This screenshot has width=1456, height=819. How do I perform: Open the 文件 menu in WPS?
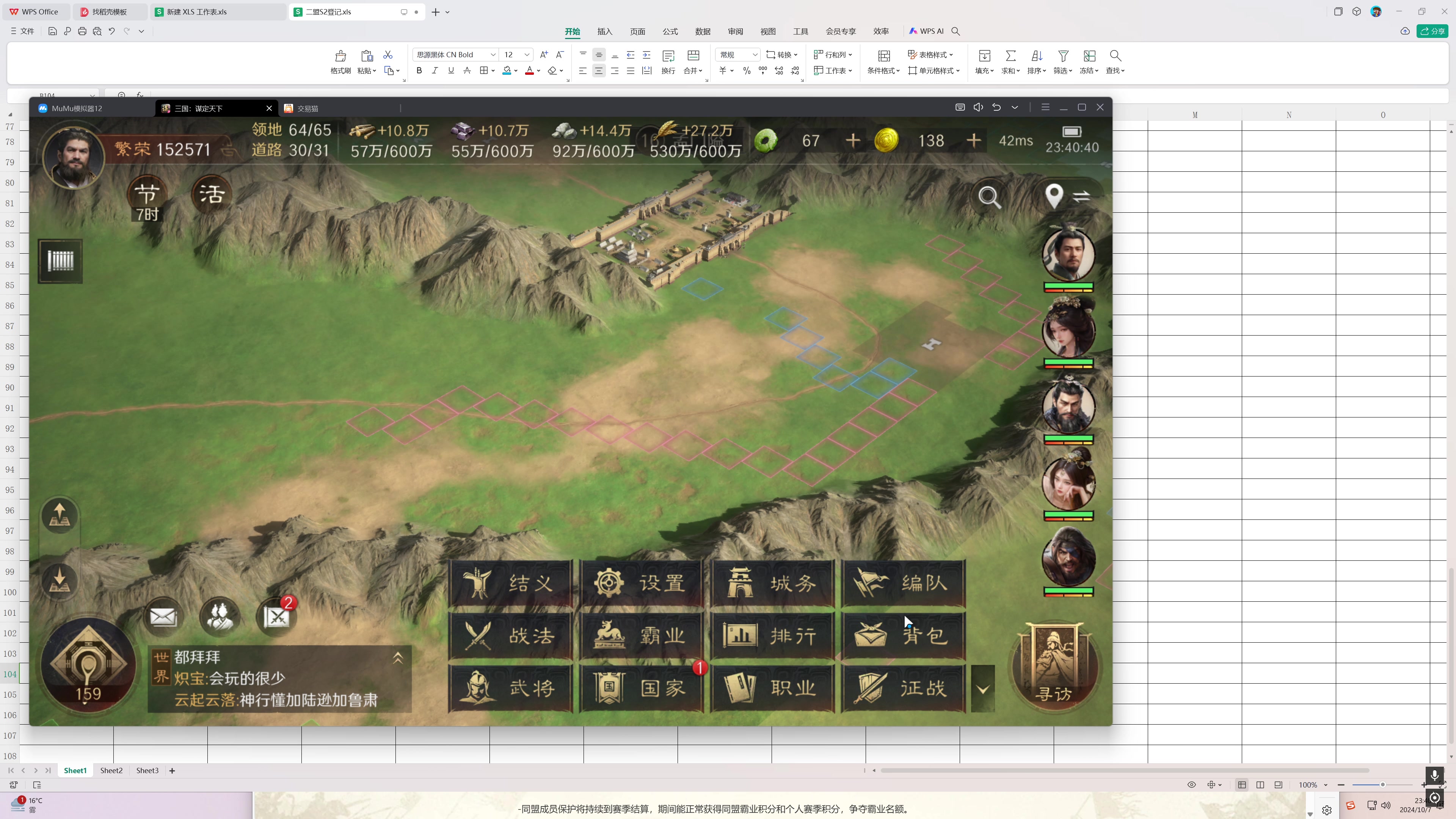[x=23, y=31]
